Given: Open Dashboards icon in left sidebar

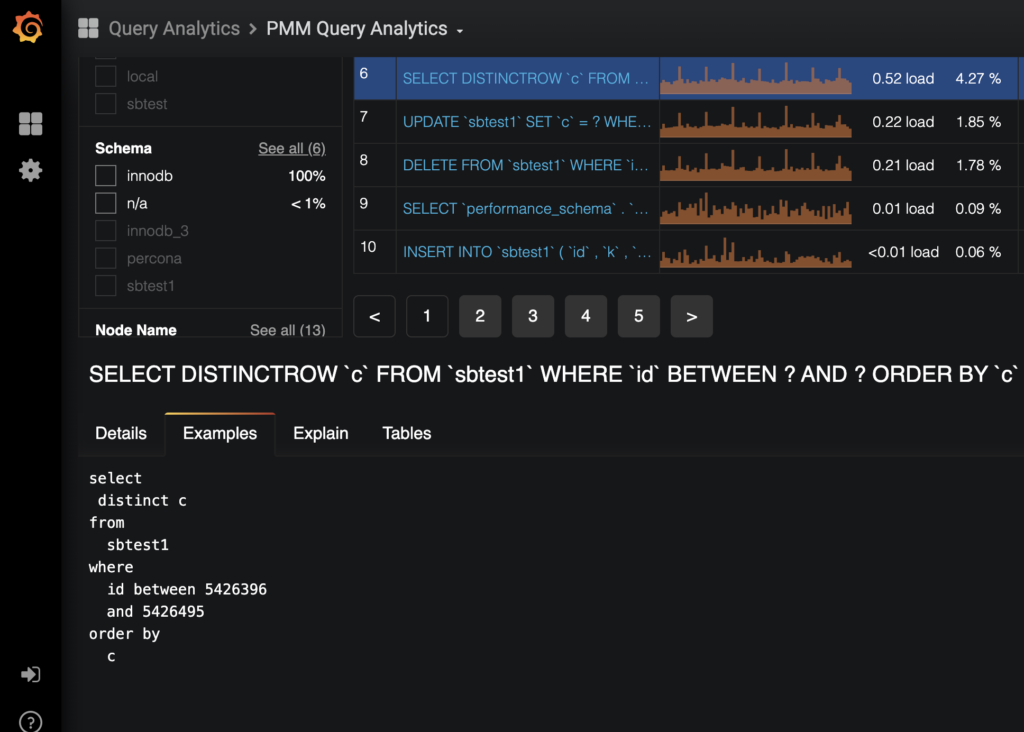Looking at the screenshot, I should pyautogui.click(x=30, y=123).
